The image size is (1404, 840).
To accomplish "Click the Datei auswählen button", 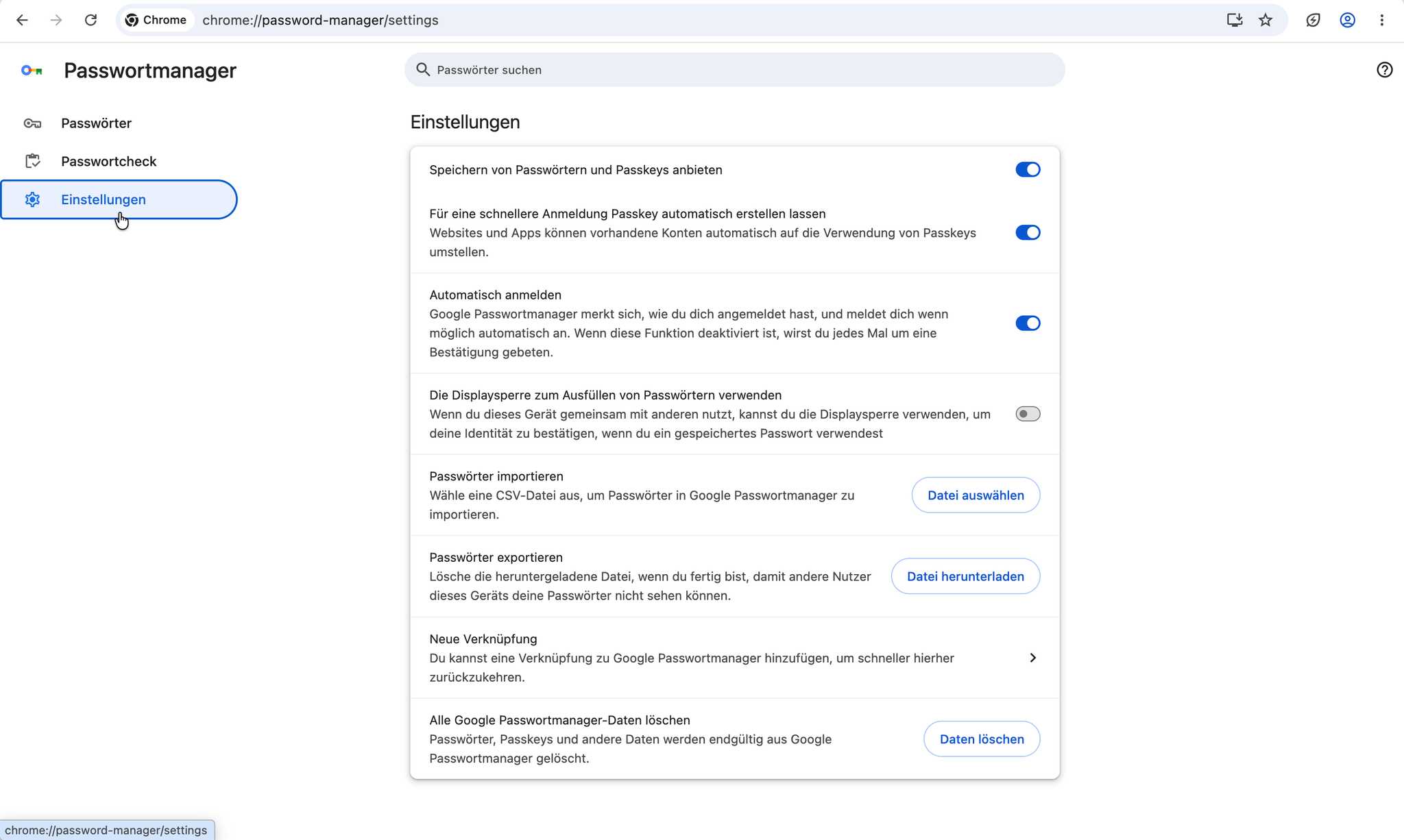I will click(976, 495).
